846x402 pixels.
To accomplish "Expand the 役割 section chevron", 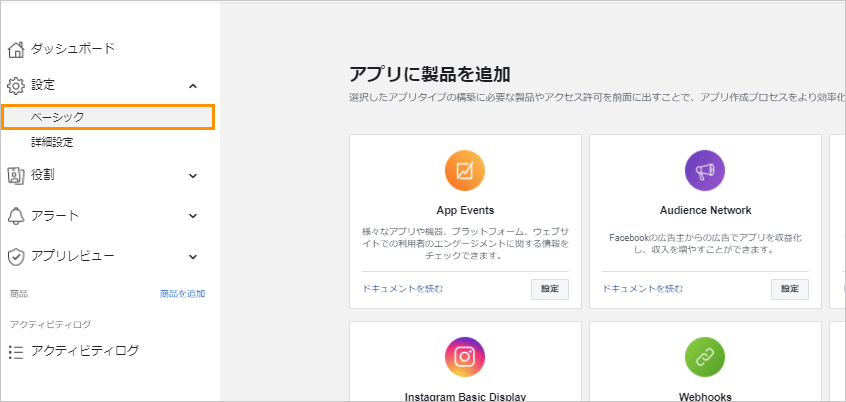I will pyautogui.click(x=193, y=176).
